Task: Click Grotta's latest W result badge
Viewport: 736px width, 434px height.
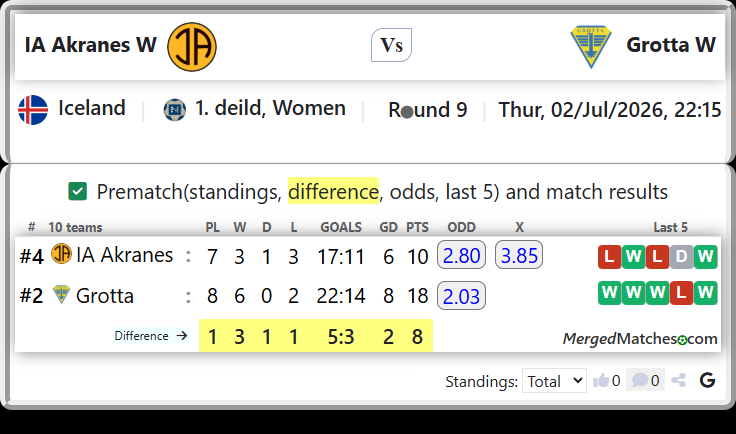Action: coord(705,292)
